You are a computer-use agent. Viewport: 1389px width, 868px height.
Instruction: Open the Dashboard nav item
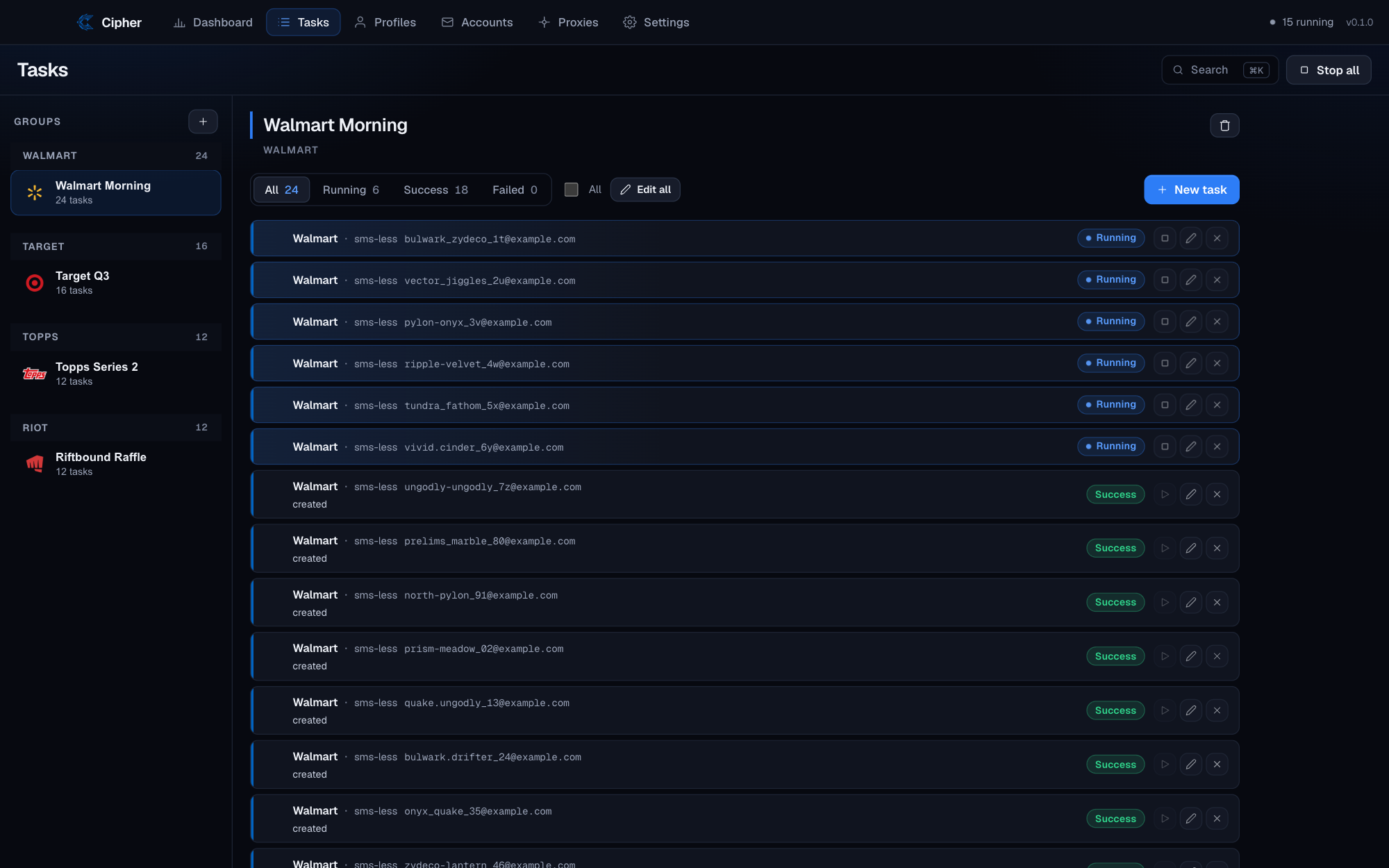coord(213,22)
